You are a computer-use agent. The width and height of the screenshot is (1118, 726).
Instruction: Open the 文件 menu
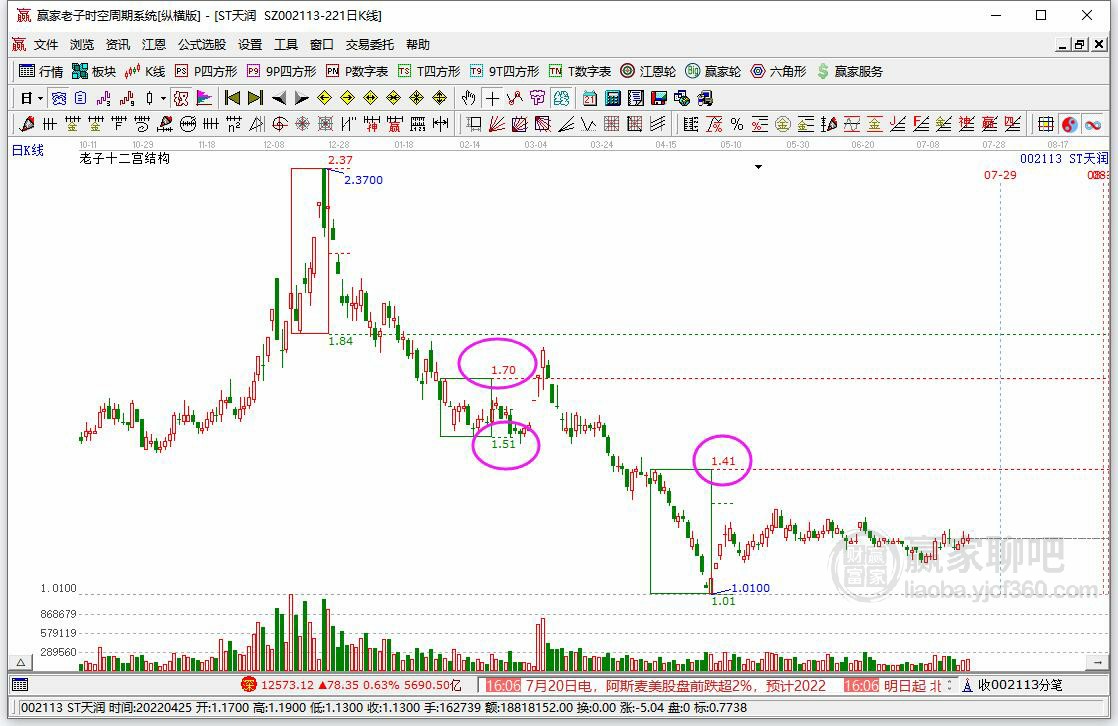click(46, 44)
